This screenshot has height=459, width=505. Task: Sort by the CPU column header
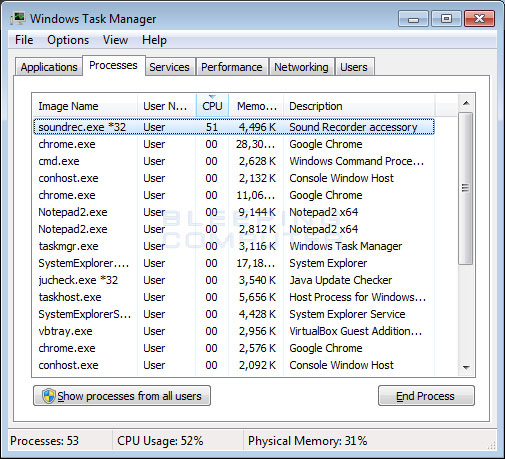coord(212,106)
